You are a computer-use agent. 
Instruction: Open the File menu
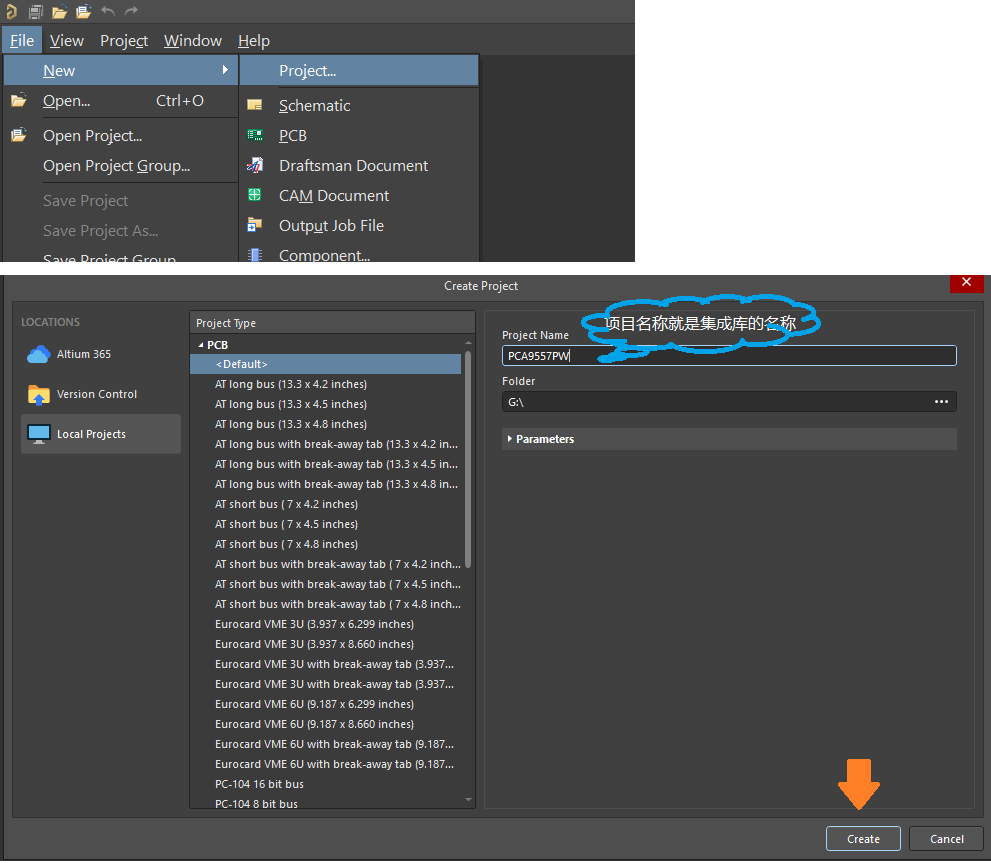point(22,40)
